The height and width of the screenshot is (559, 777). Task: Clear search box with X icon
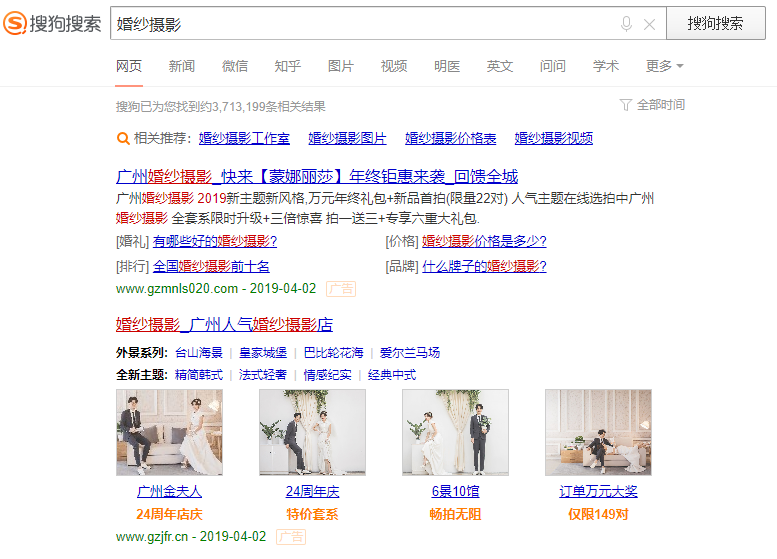(x=649, y=24)
